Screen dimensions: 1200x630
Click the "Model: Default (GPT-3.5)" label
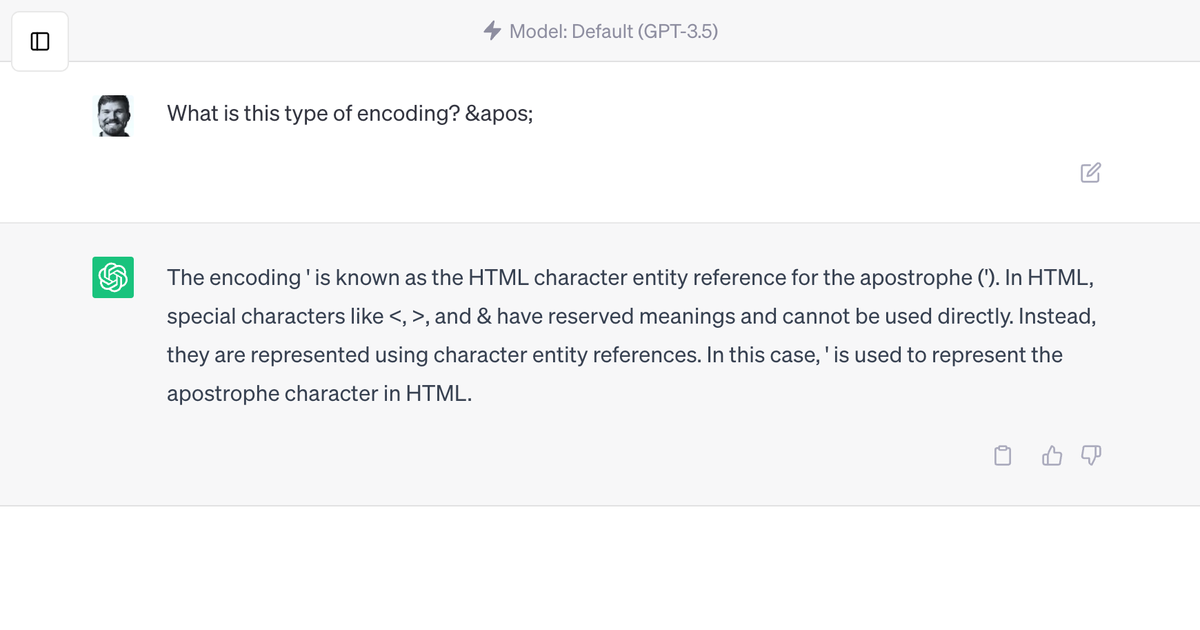click(x=613, y=31)
